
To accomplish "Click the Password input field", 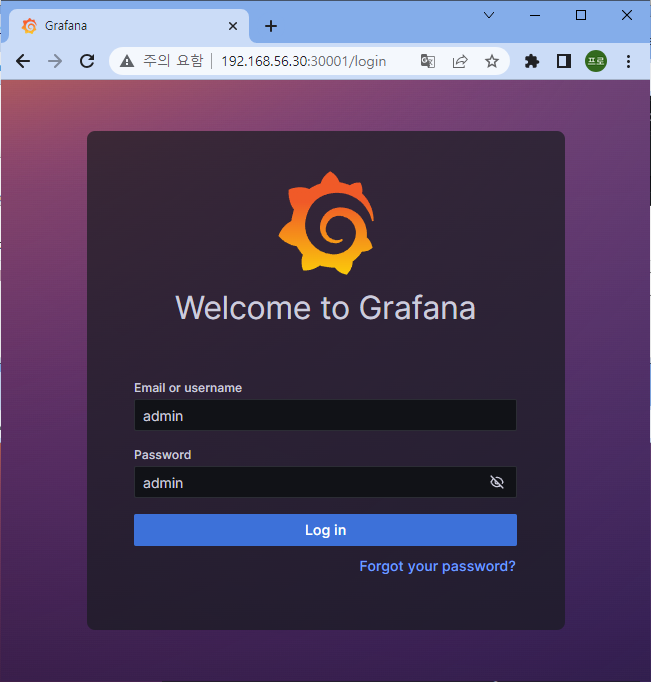I will tap(325, 482).
